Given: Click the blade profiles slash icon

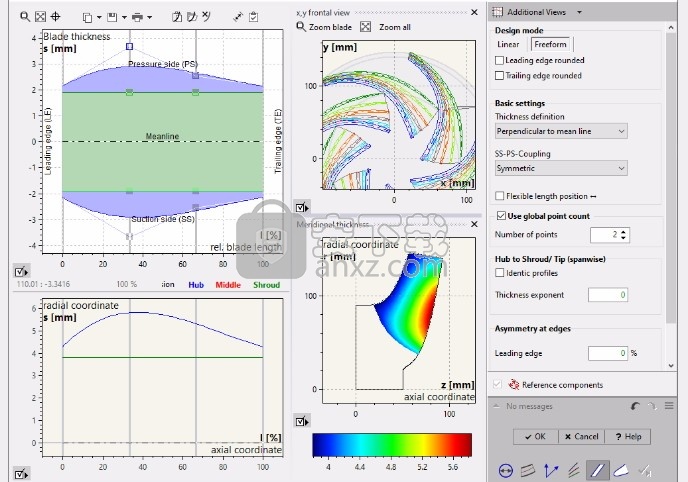Looking at the screenshot, I should 597,471.
